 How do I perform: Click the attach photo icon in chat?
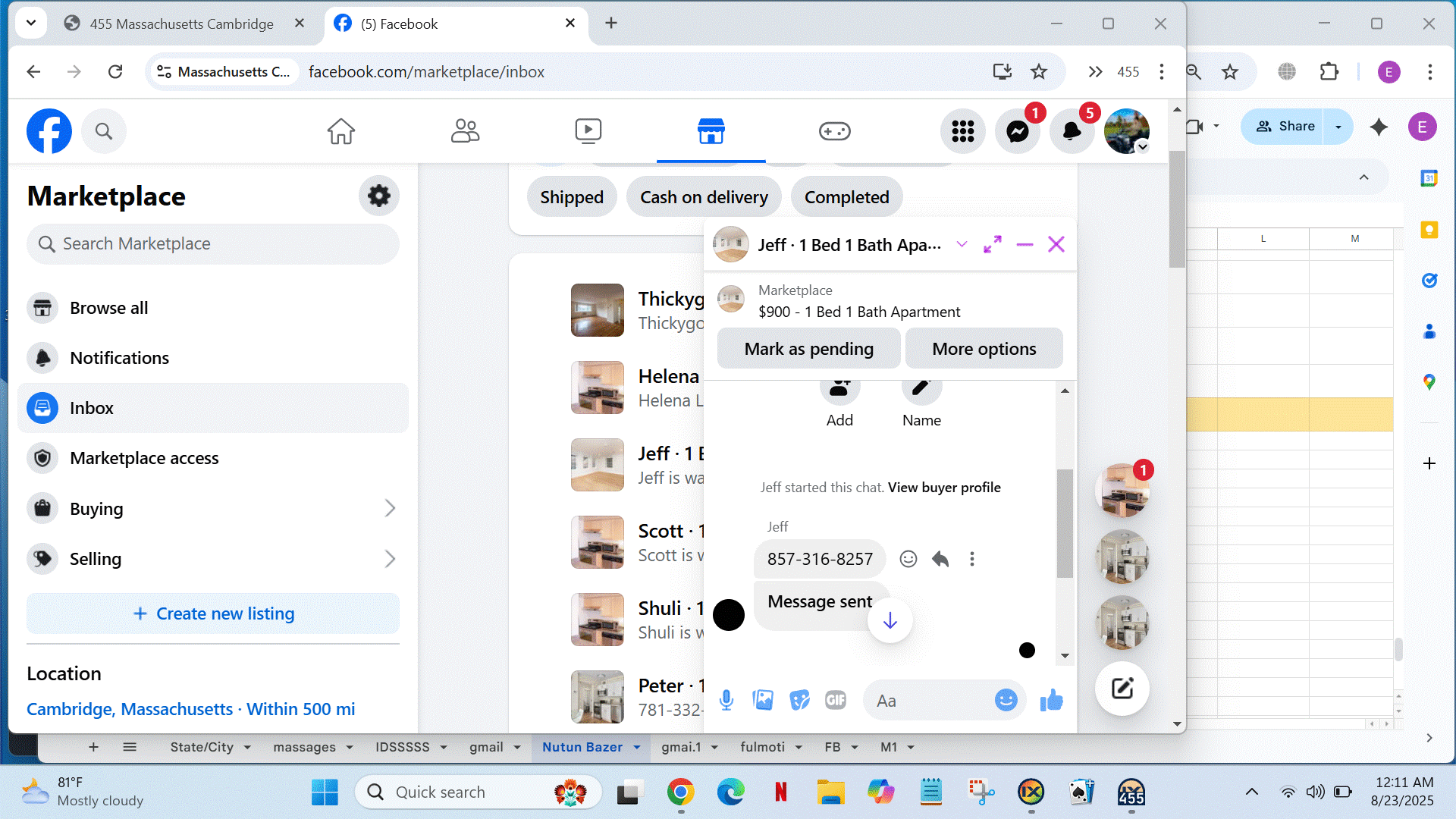coord(763,700)
